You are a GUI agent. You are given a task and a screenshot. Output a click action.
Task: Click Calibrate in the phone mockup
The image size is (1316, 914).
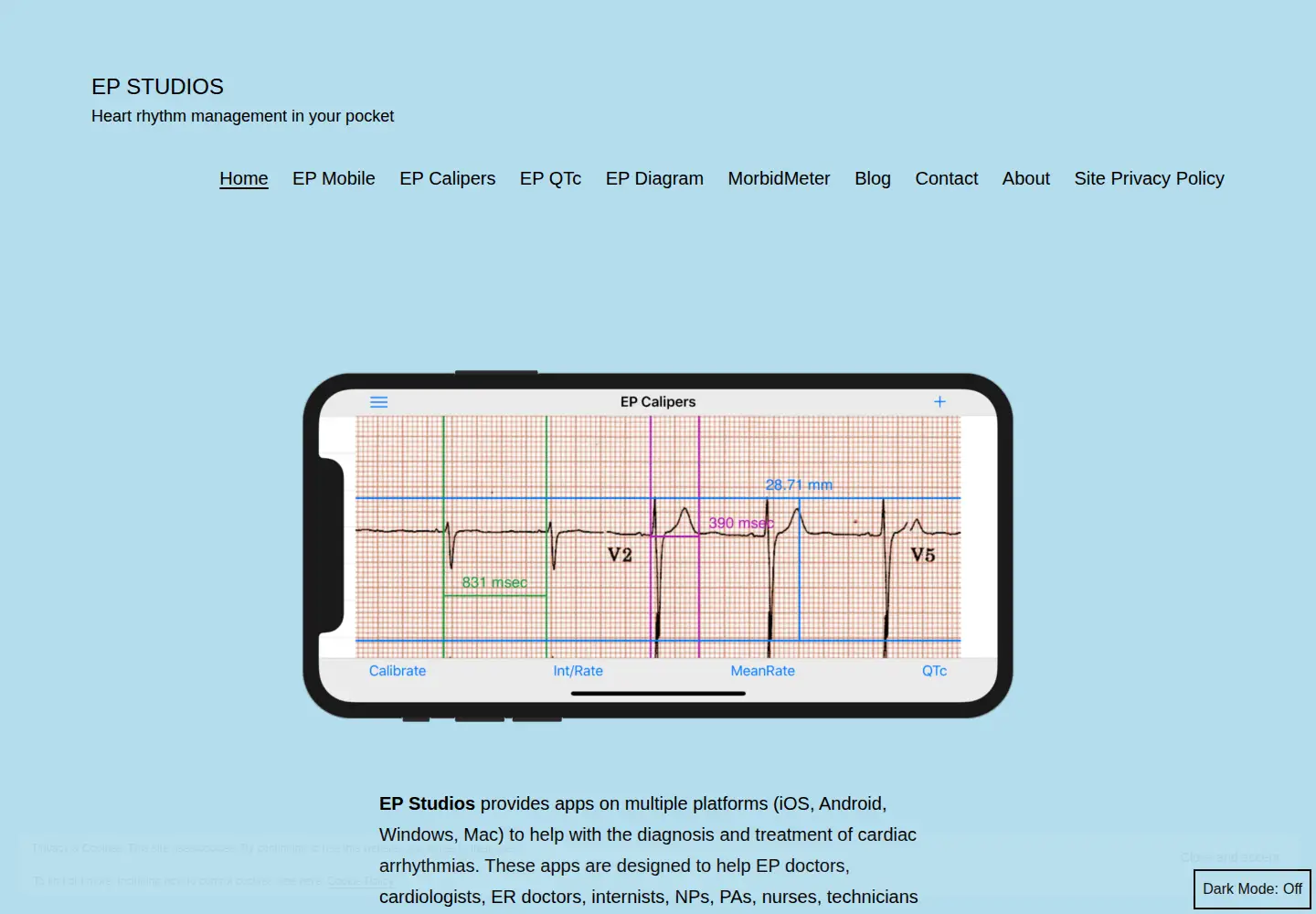tap(398, 671)
